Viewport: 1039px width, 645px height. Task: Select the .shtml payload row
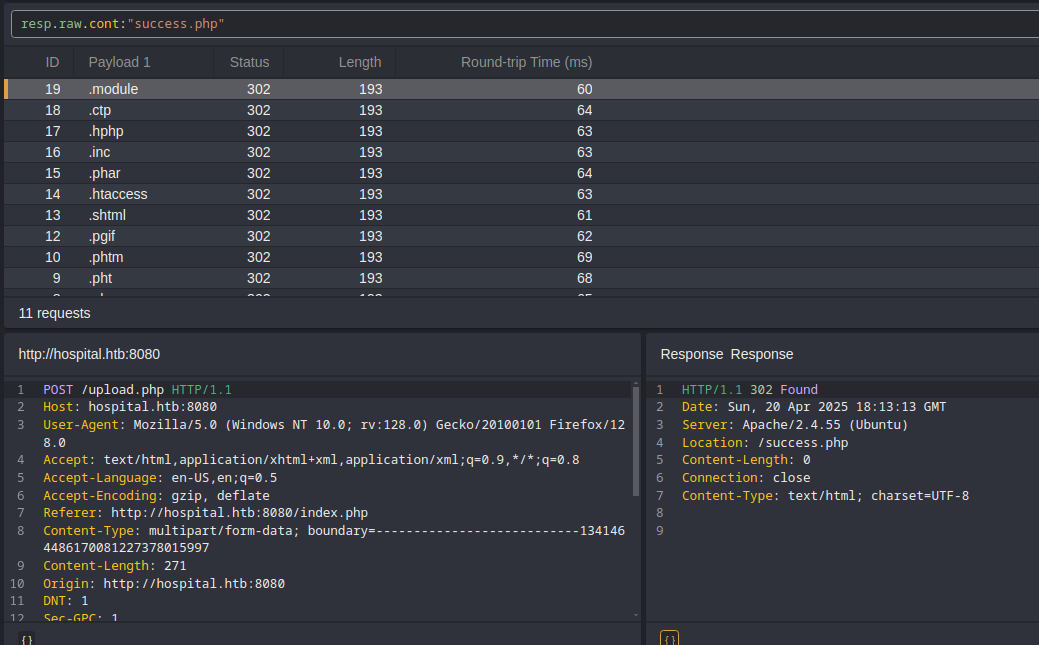click(521, 215)
